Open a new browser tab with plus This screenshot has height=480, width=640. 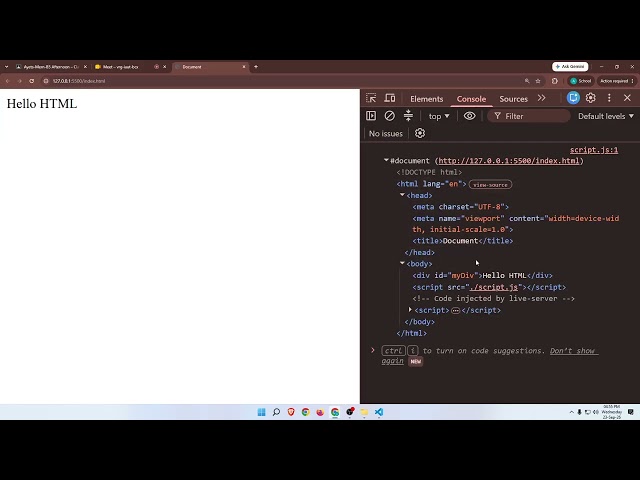[x=256, y=67]
